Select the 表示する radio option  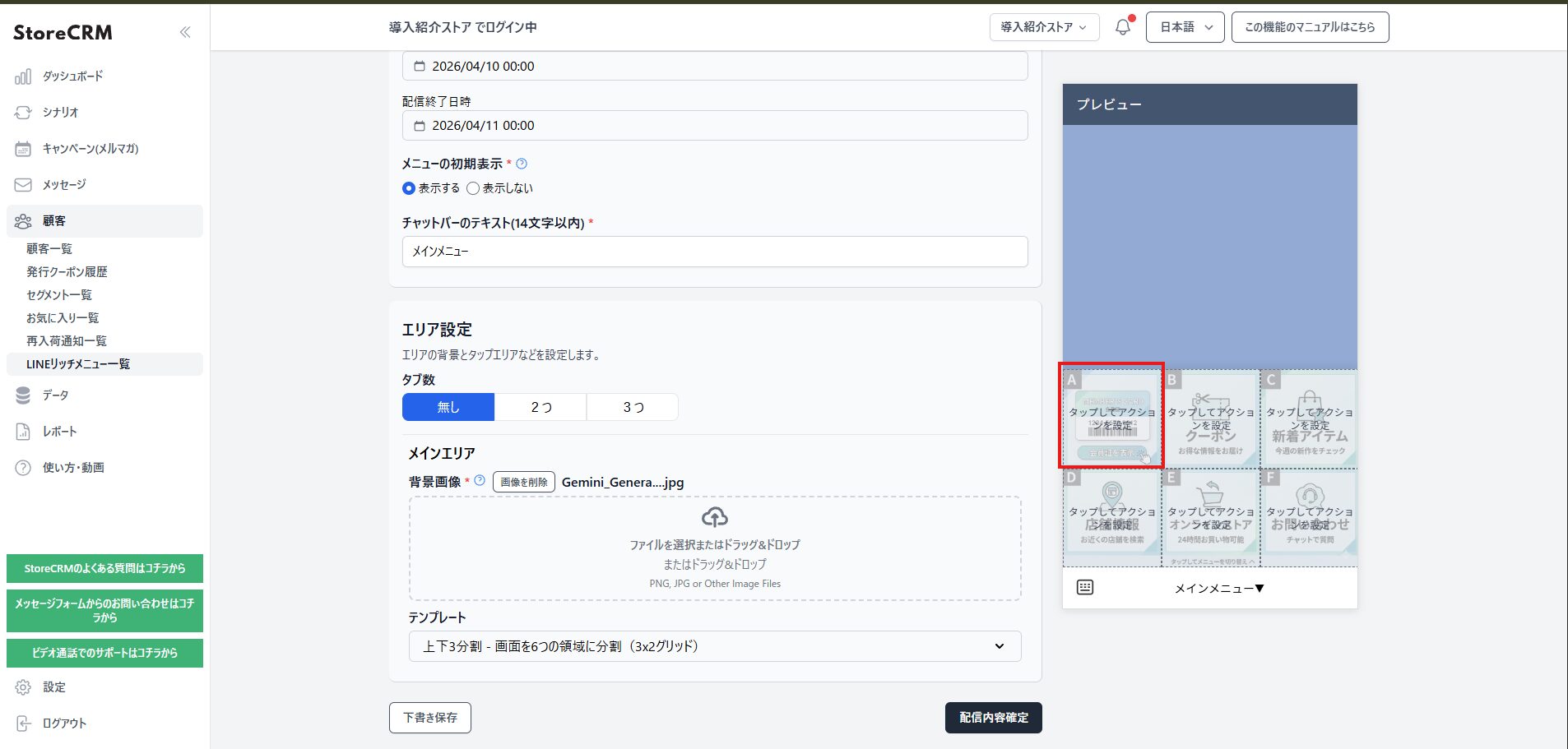coord(409,188)
